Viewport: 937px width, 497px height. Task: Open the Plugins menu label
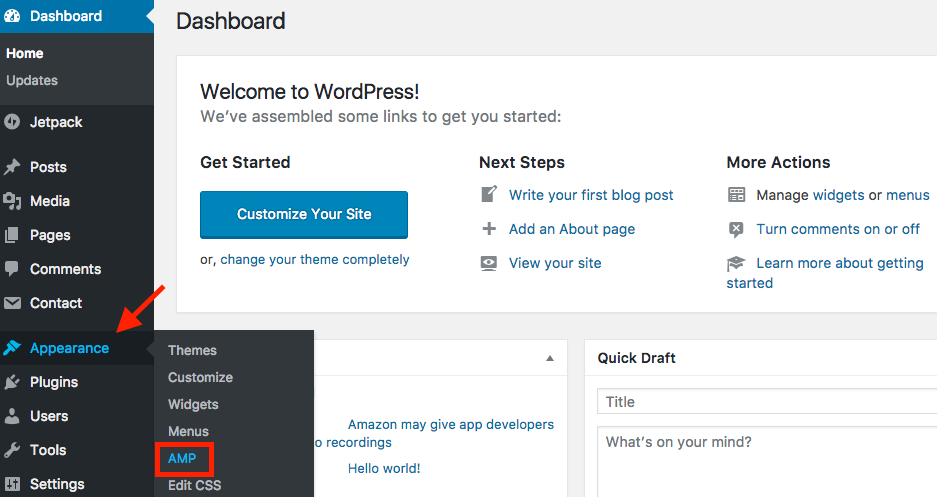[x=54, y=382]
